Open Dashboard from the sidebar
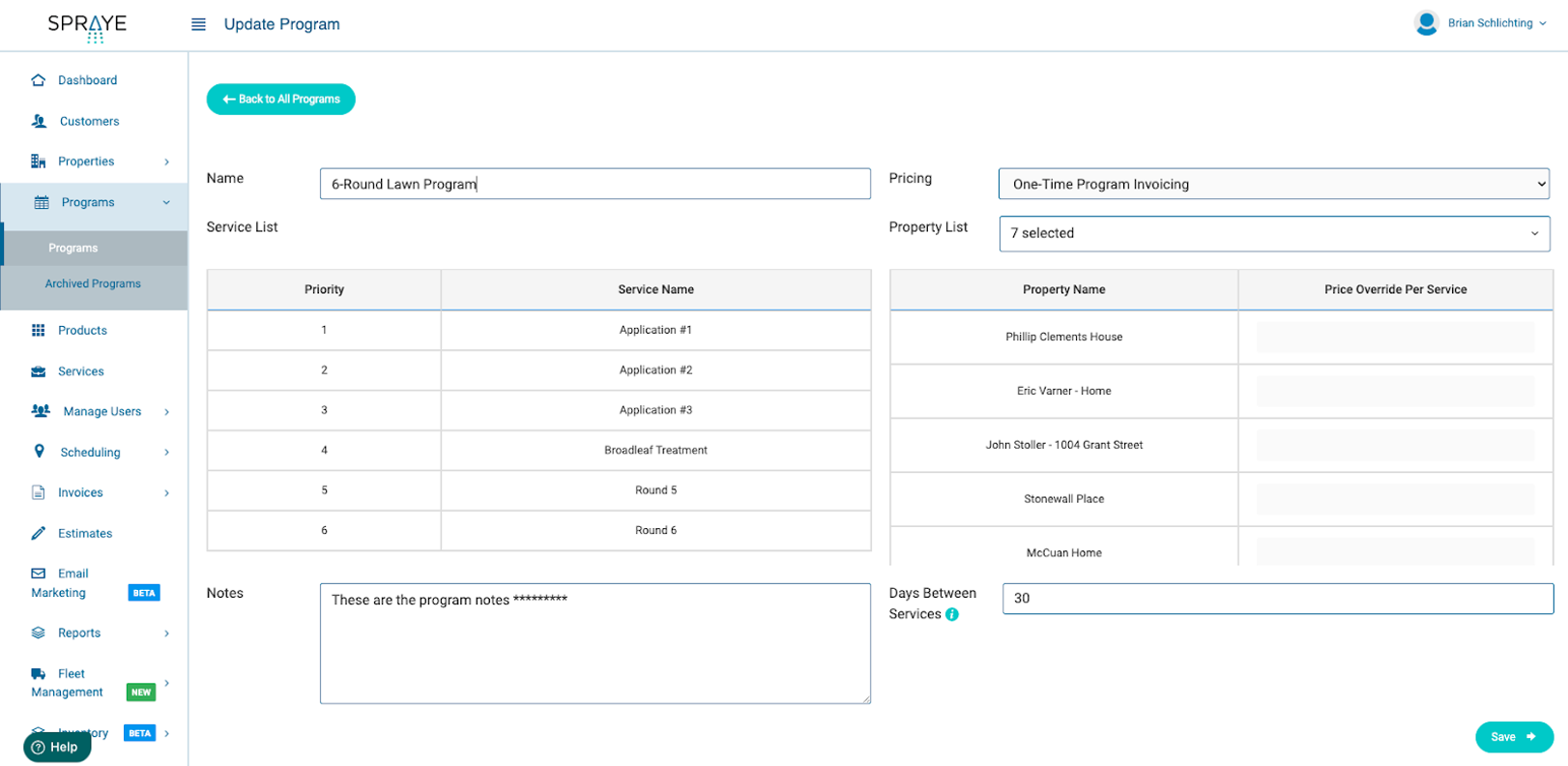 pos(87,80)
